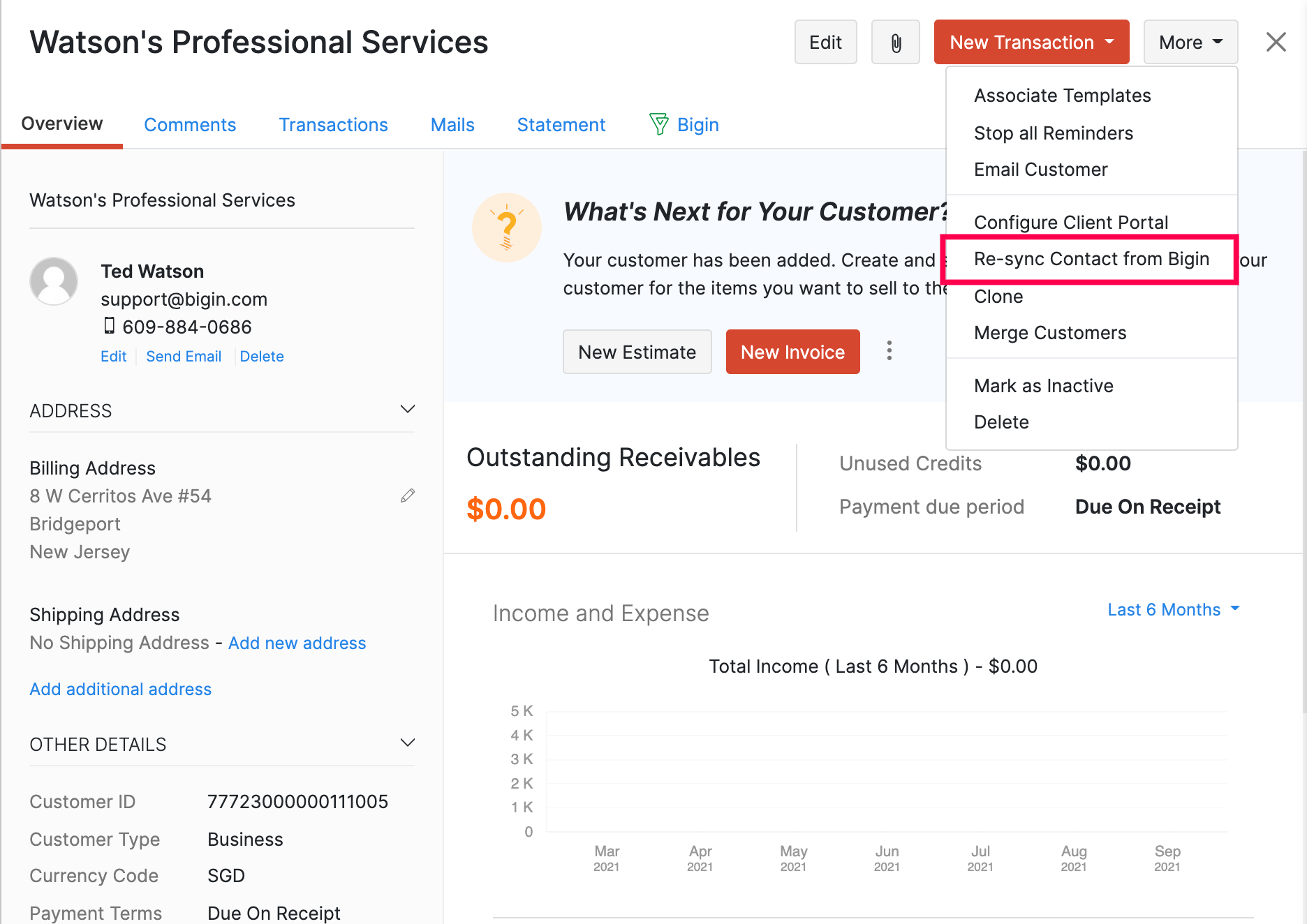
Task: Click Ted Watson's avatar picture
Action: [x=54, y=281]
